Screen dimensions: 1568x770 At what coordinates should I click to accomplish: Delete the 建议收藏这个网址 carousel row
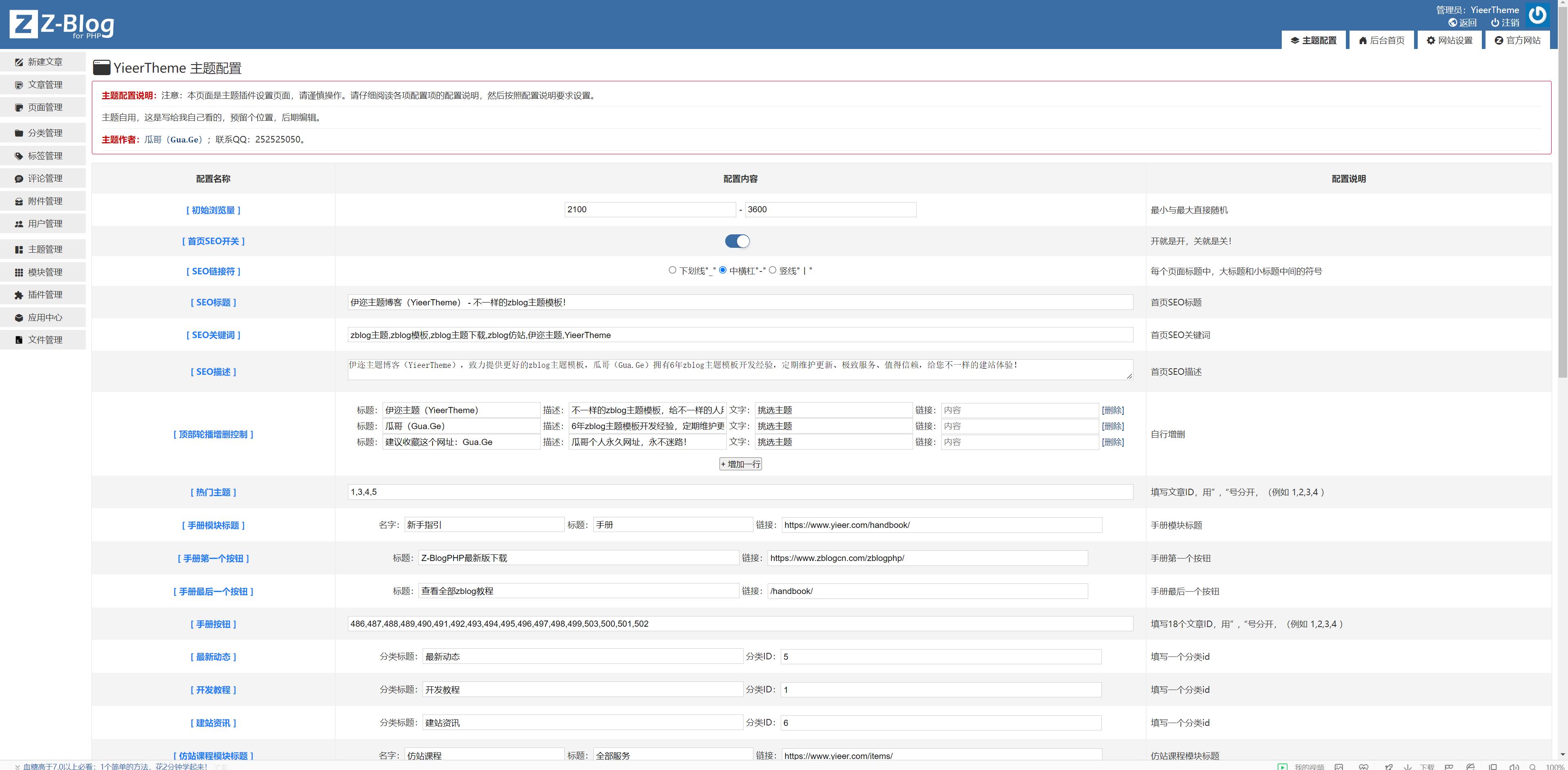pyautogui.click(x=1113, y=442)
